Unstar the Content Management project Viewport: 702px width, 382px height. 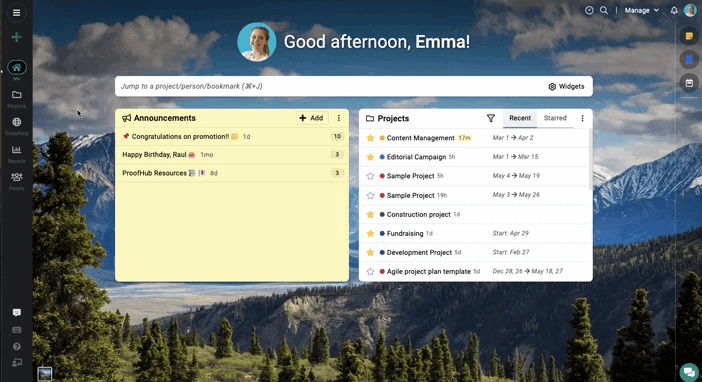tap(370, 138)
